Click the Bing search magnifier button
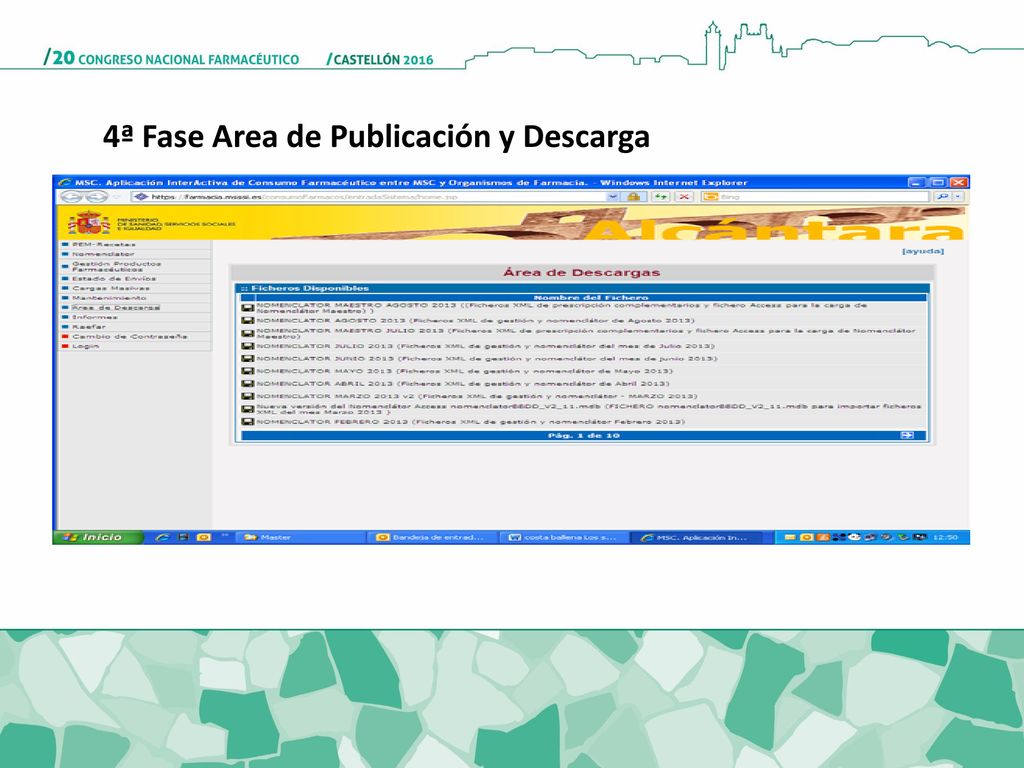Image resolution: width=1024 pixels, height=768 pixels. point(941,197)
